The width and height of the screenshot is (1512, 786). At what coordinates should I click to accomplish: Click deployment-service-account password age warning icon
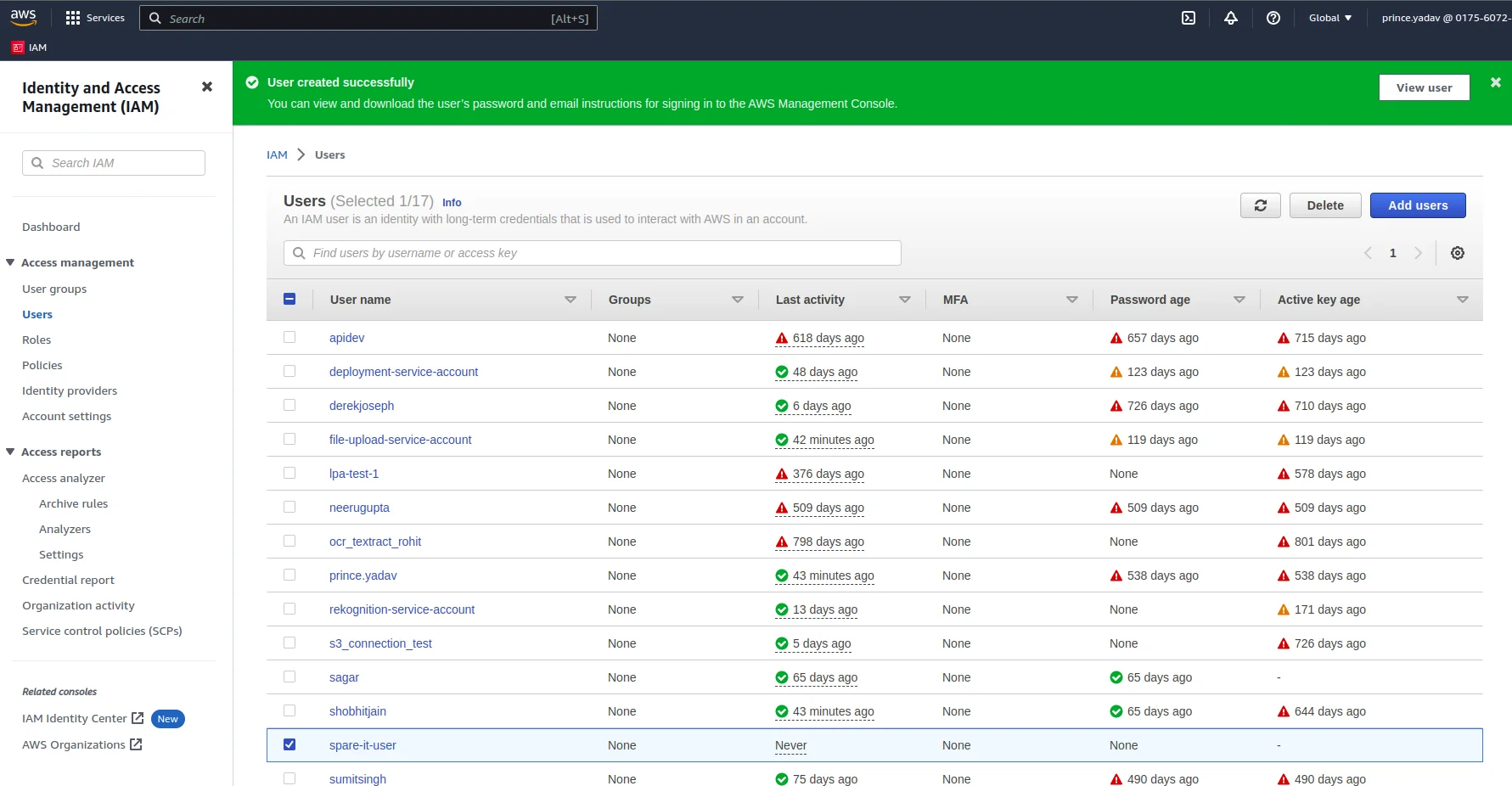pyautogui.click(x=1116, y=372)
